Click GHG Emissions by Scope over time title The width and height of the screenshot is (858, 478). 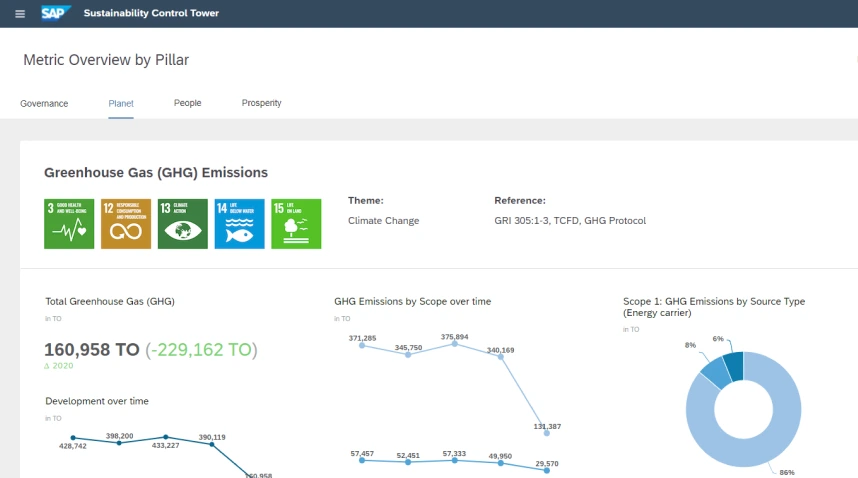(413, 301)
